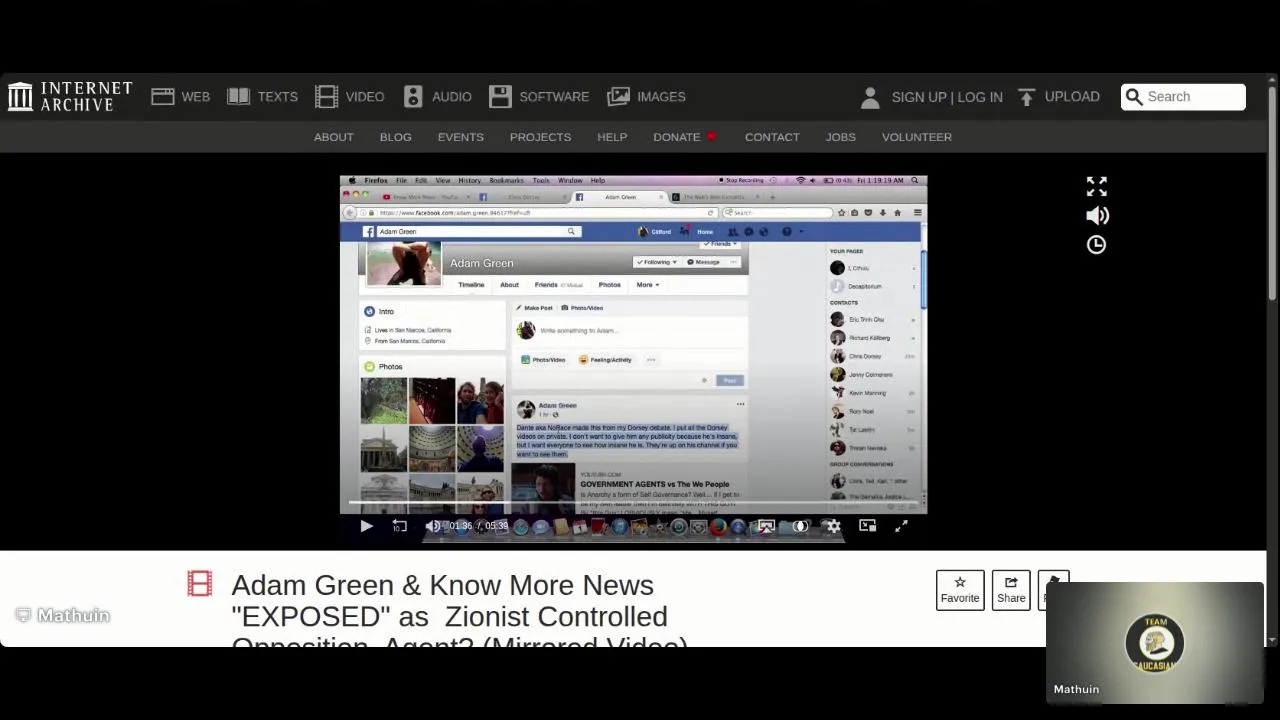Open the About page

point(334,137)
